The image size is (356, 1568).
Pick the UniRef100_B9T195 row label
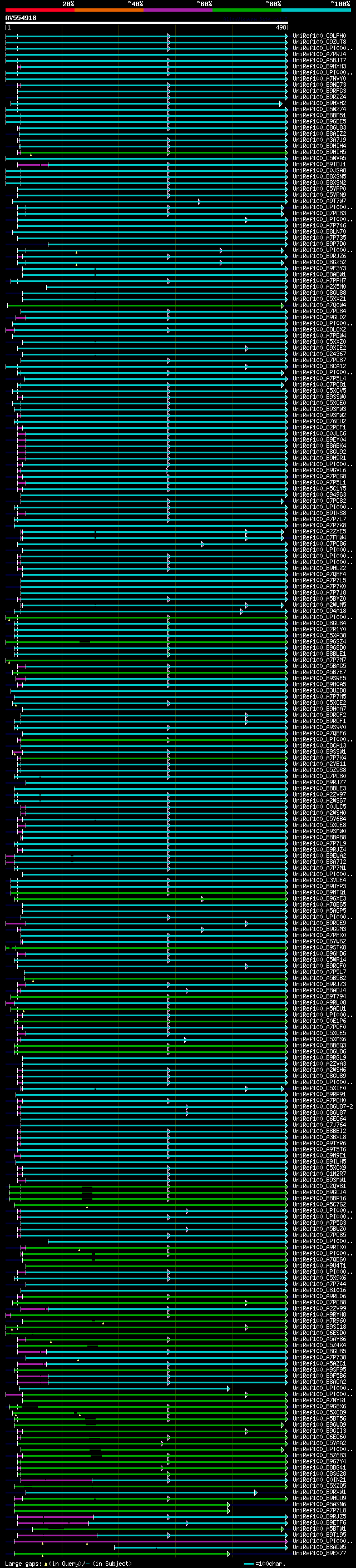tap(319, 1535)
